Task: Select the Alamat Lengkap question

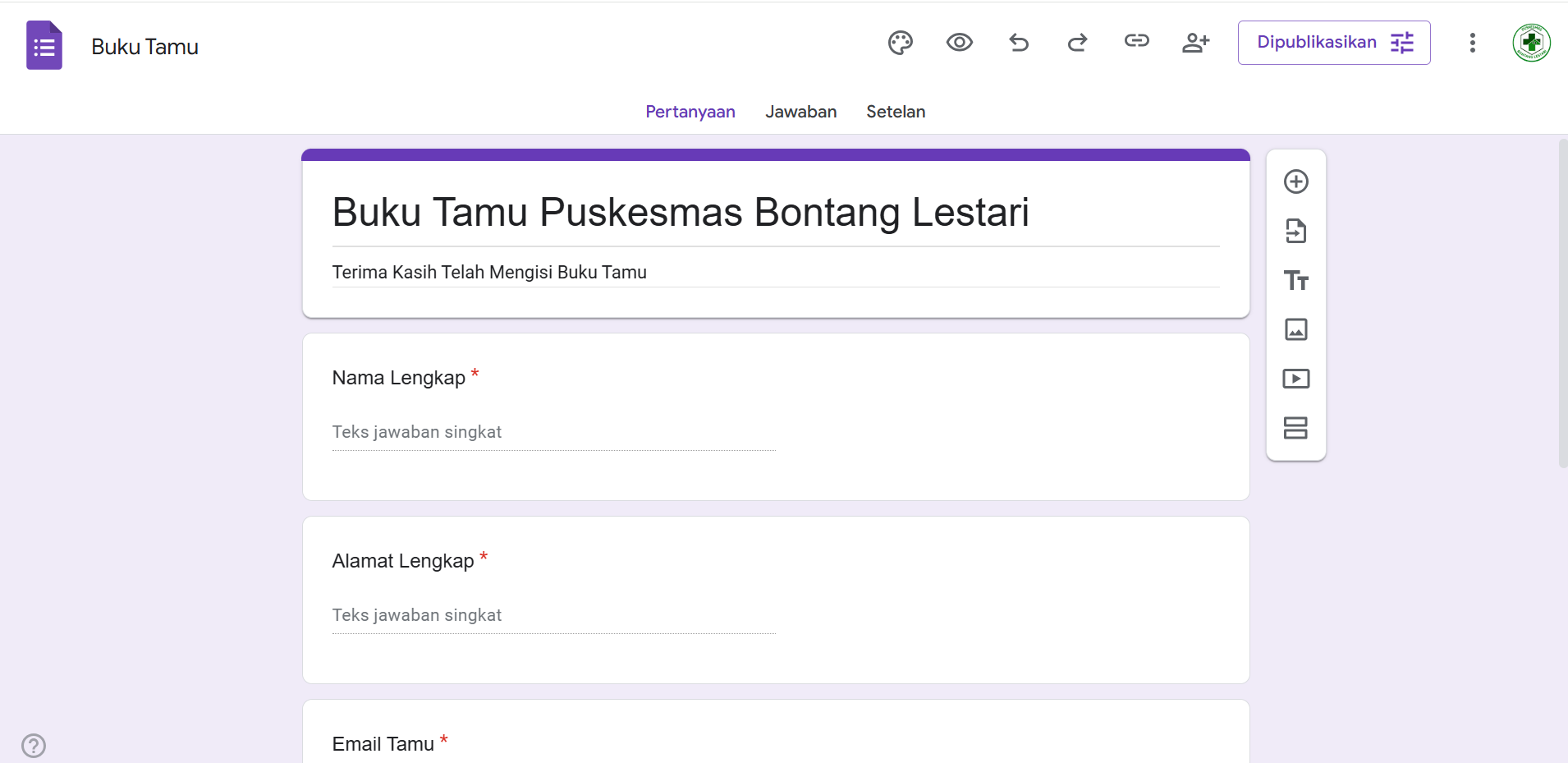Action: click(x=776, y=600)
